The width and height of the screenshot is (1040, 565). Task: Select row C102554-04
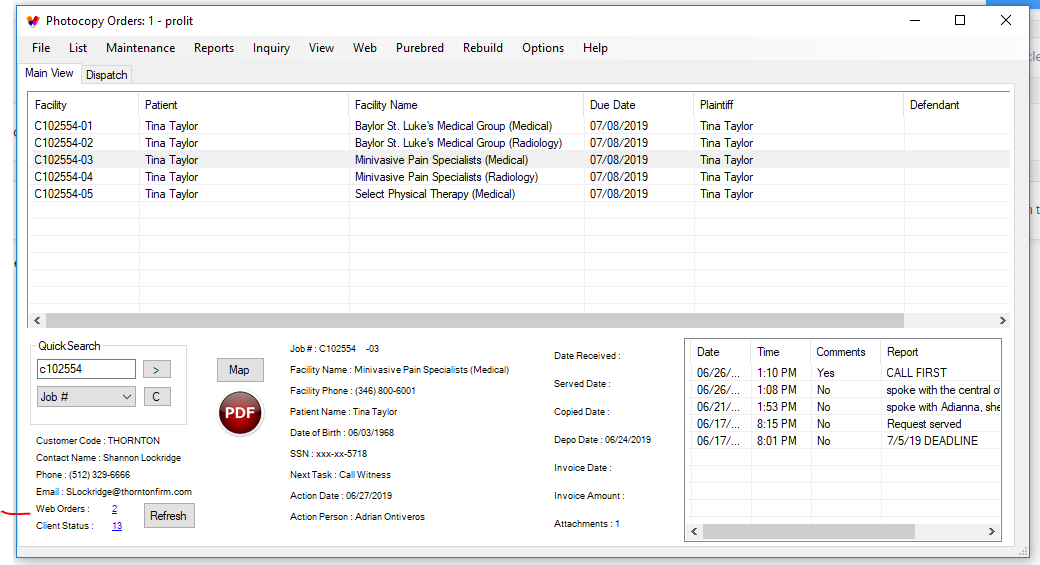click(x=519, y=177)
